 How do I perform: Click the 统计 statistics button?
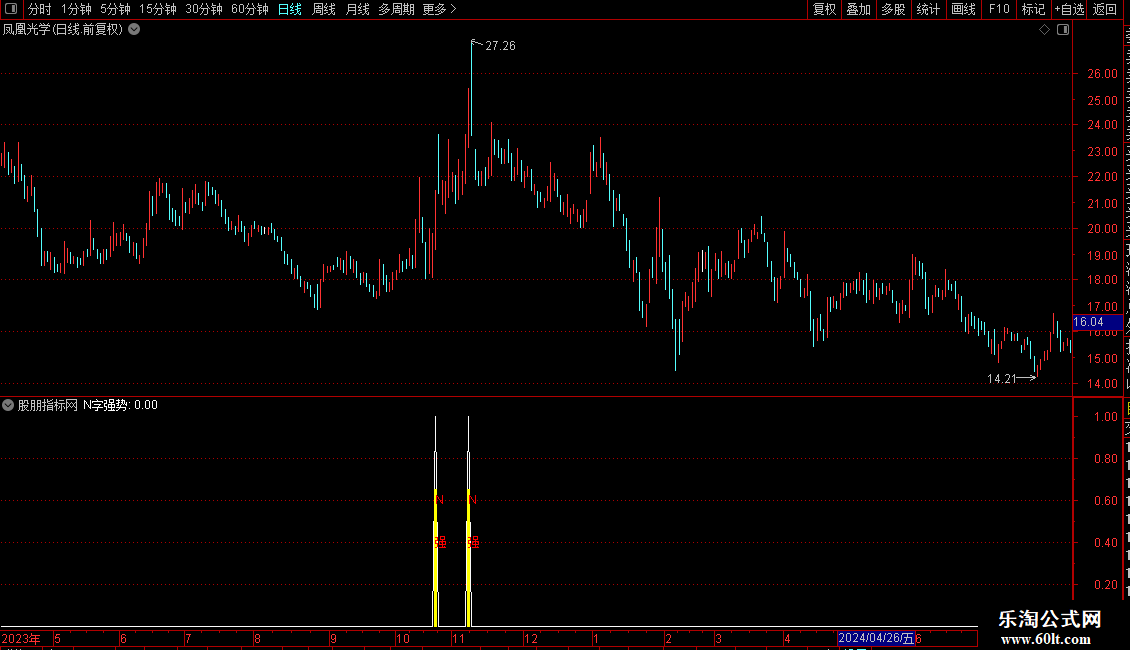pos(928,9)
